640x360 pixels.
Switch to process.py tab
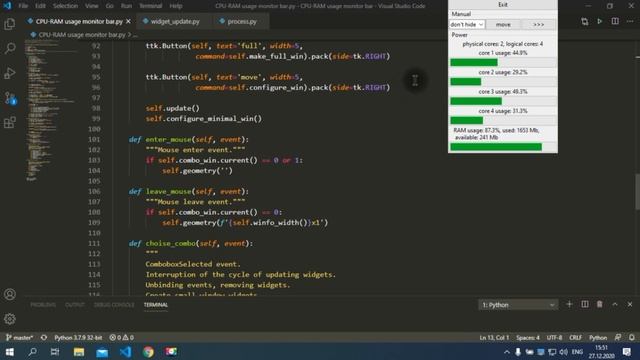pos(241,21)
